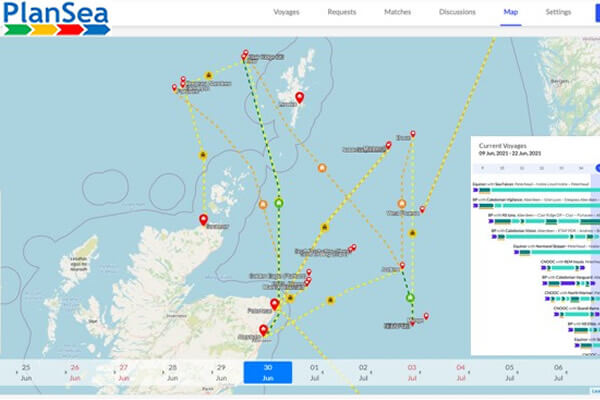Screen dimensions: 600x400
Task: Open the Discussions tab
Action: point(457,12)
